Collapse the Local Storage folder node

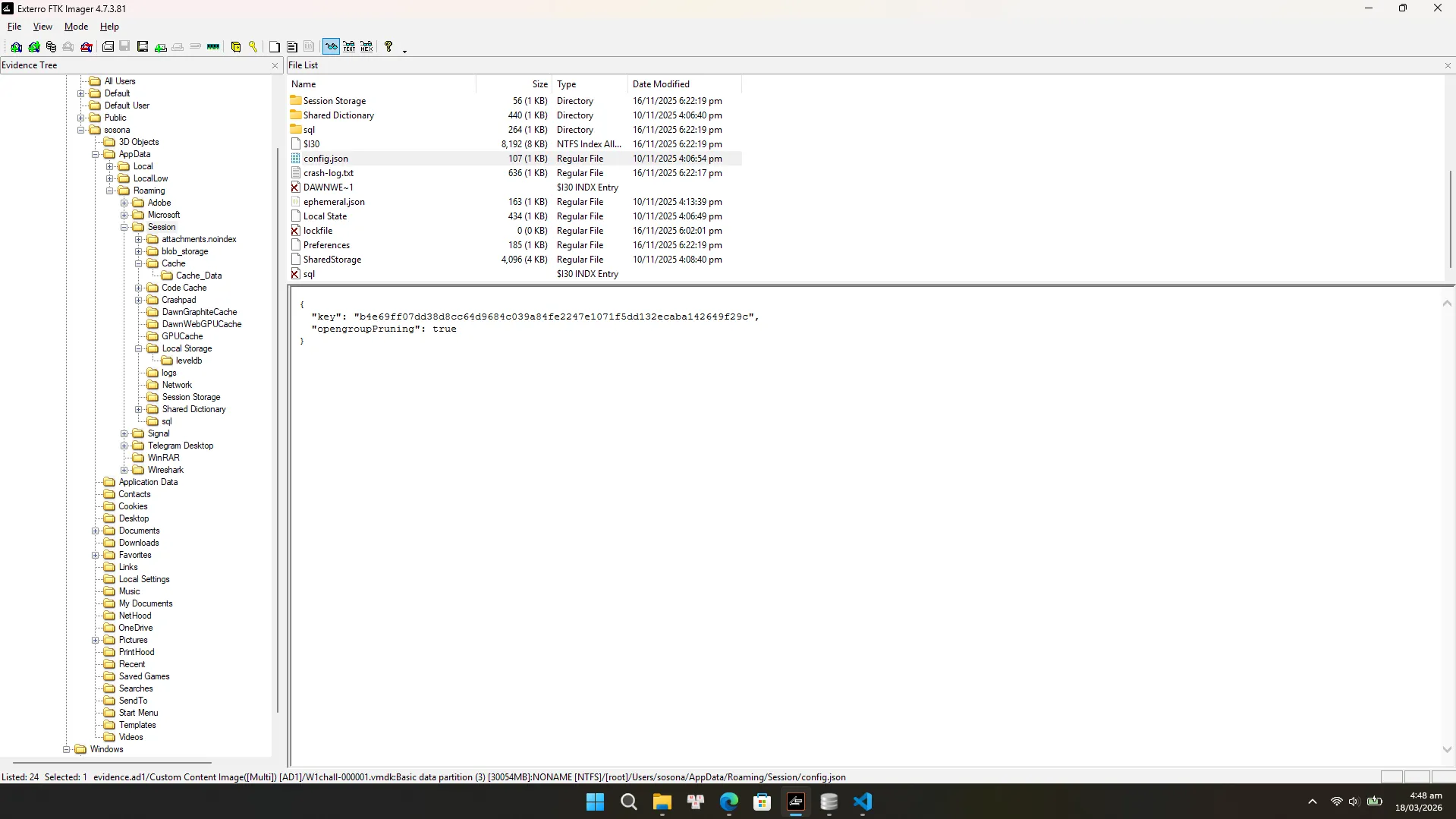139,348
